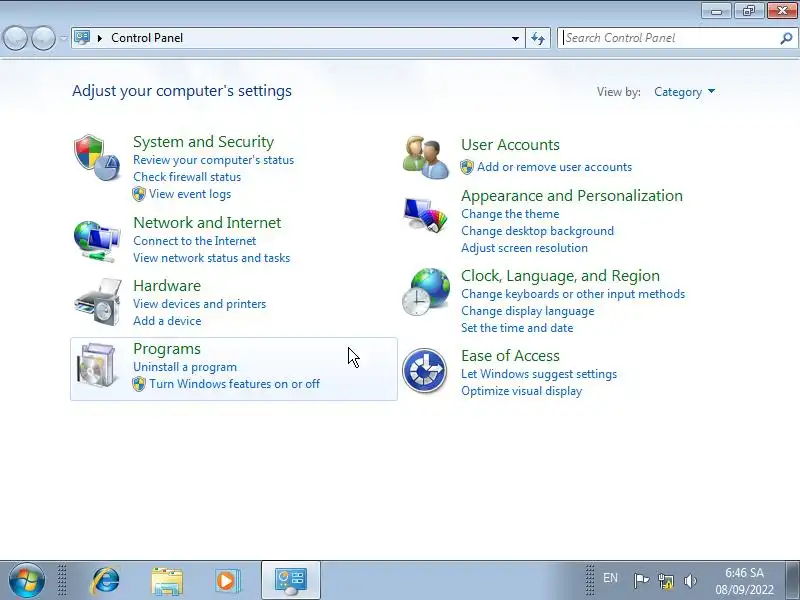
Task: Click the Control Panel taskbar button
Action: (x=291, y=581)
